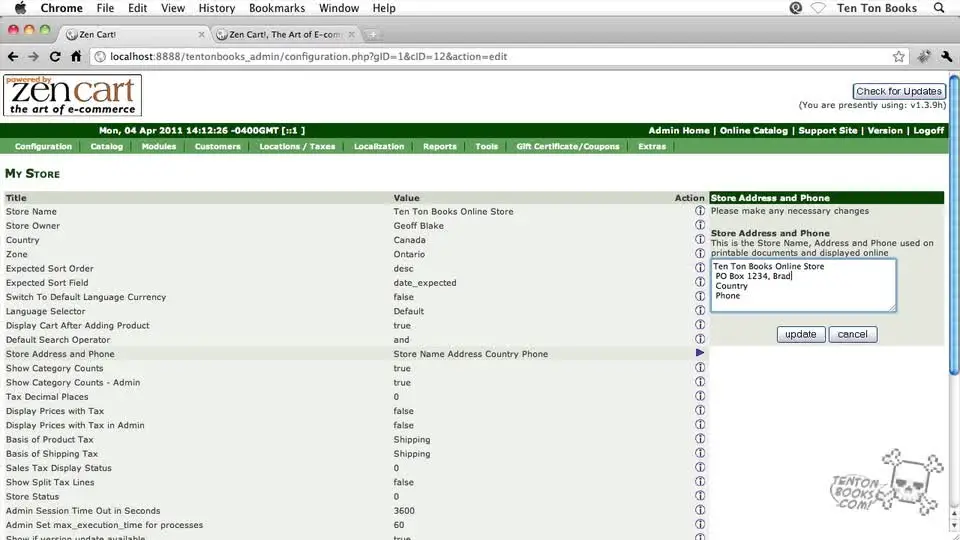Click info icon for Store Name row
The height and width of the screenshot is (540, 960).
tap(700, 211)
